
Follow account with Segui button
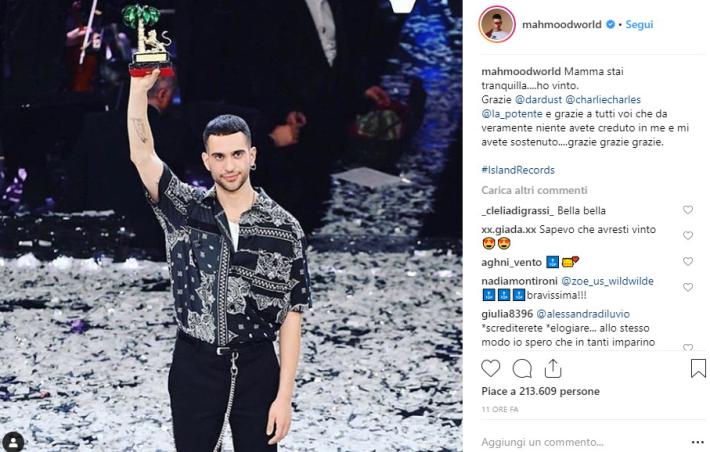[x=639, y=24]
